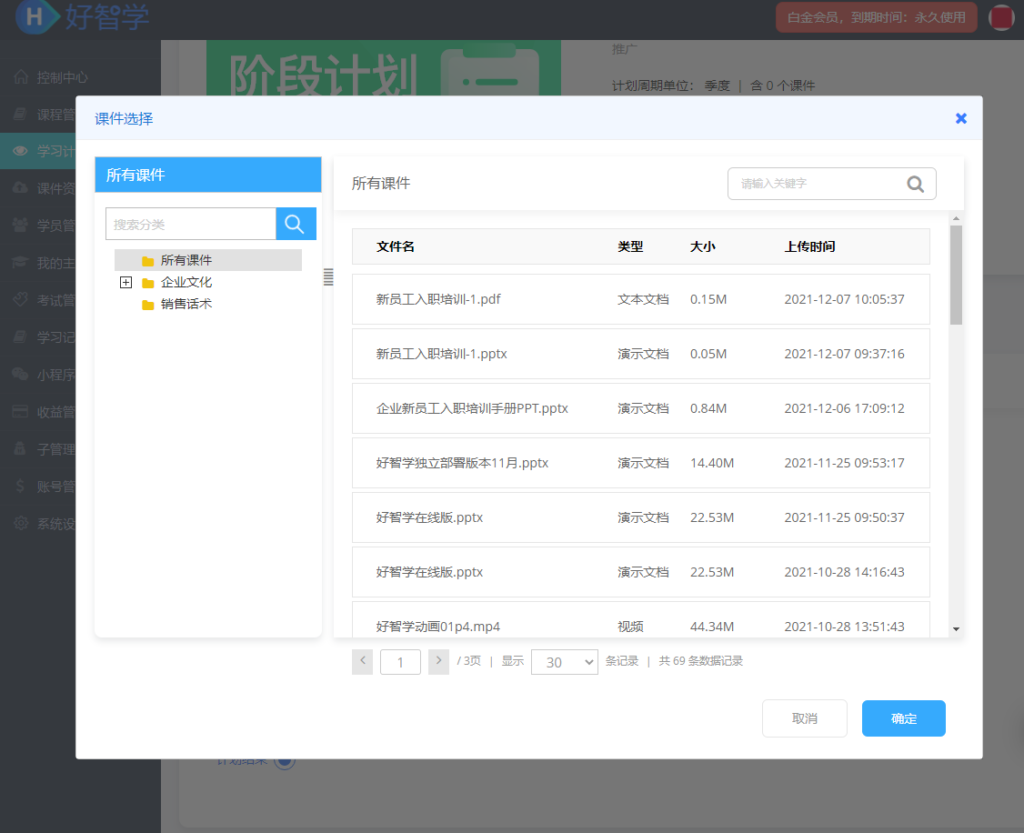1024x833 pixels.
Task: Click the 大小 column header
Action: pyautogui.click(x=703, y=246)
